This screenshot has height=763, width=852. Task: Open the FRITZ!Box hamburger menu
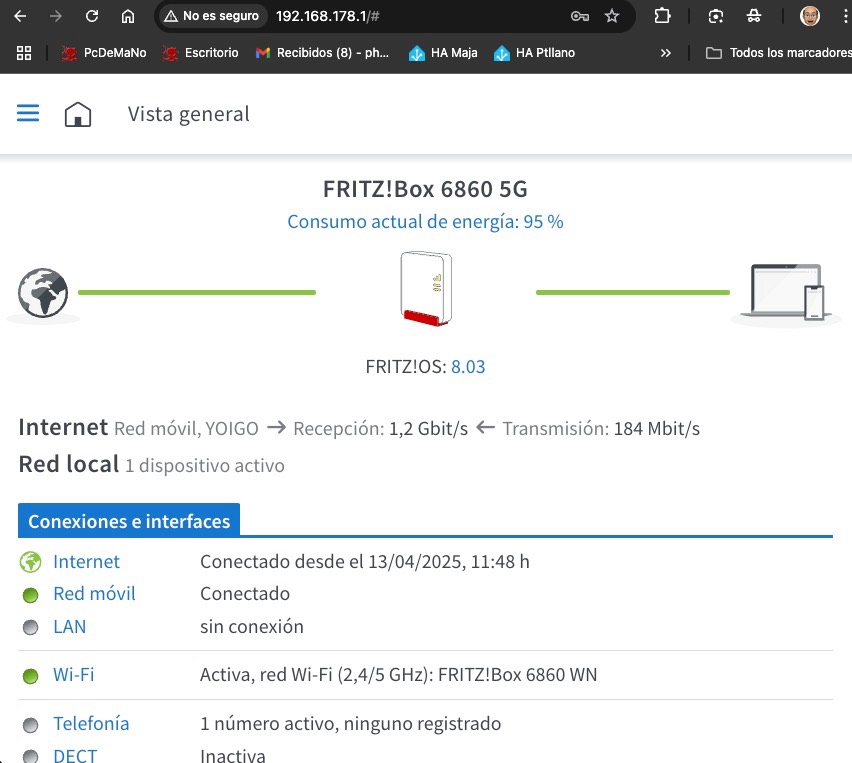28,113
